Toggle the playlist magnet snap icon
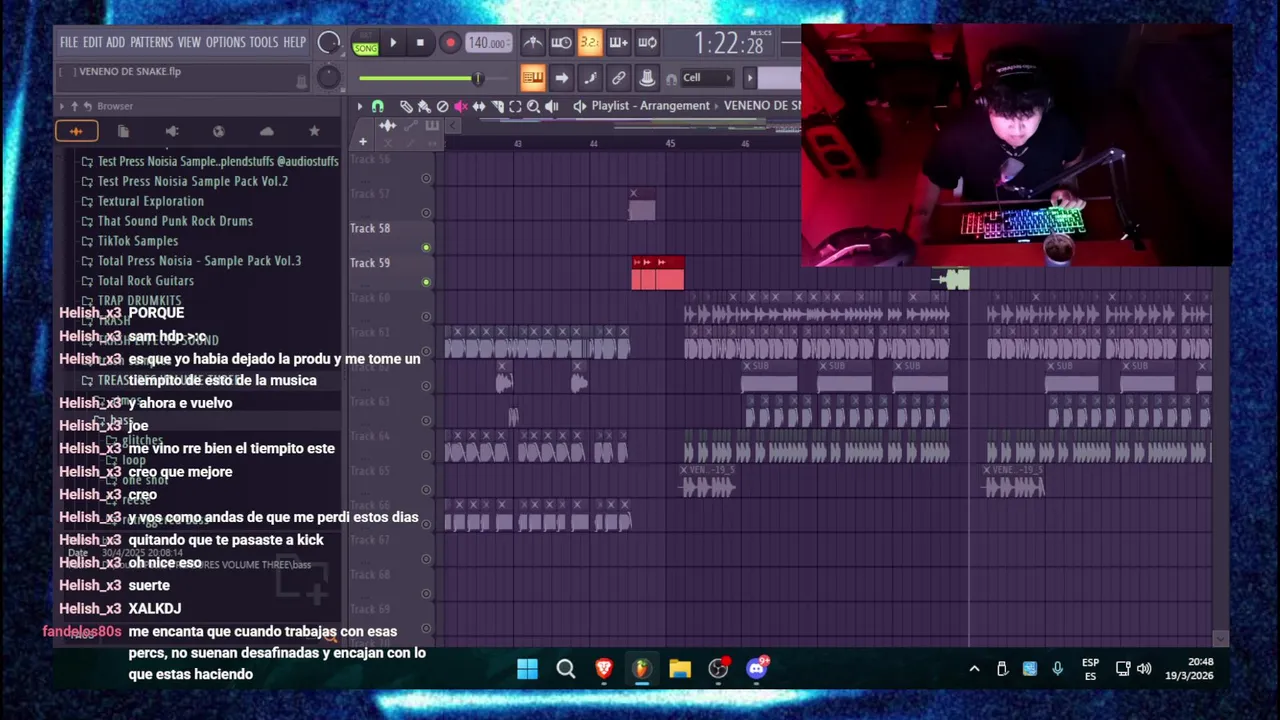Screen dimensions: 1280x720 (x=377, y=106)
